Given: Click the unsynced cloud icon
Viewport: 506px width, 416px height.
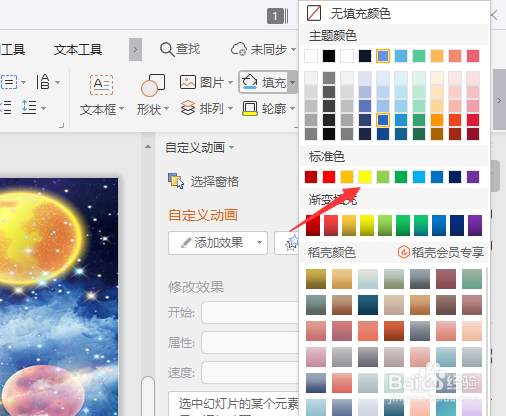Looking at the screenshot, I should point(239,49).
